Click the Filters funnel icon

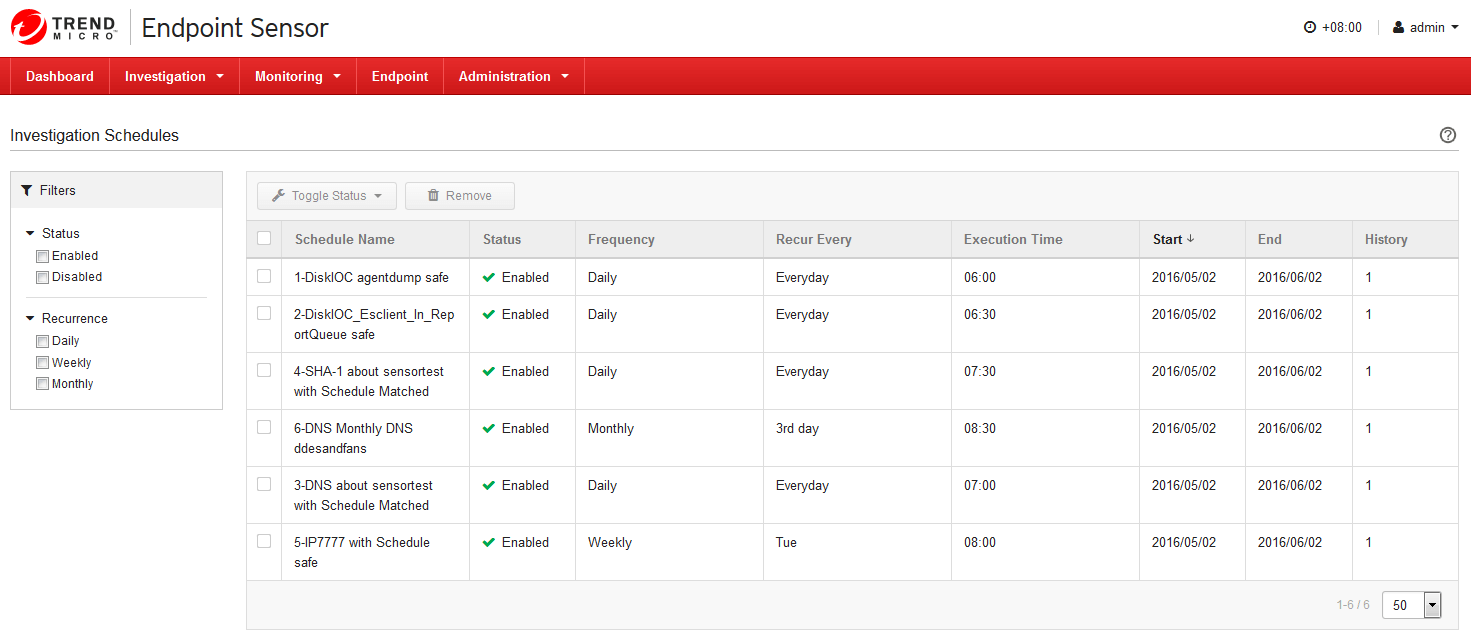(27, 190)
